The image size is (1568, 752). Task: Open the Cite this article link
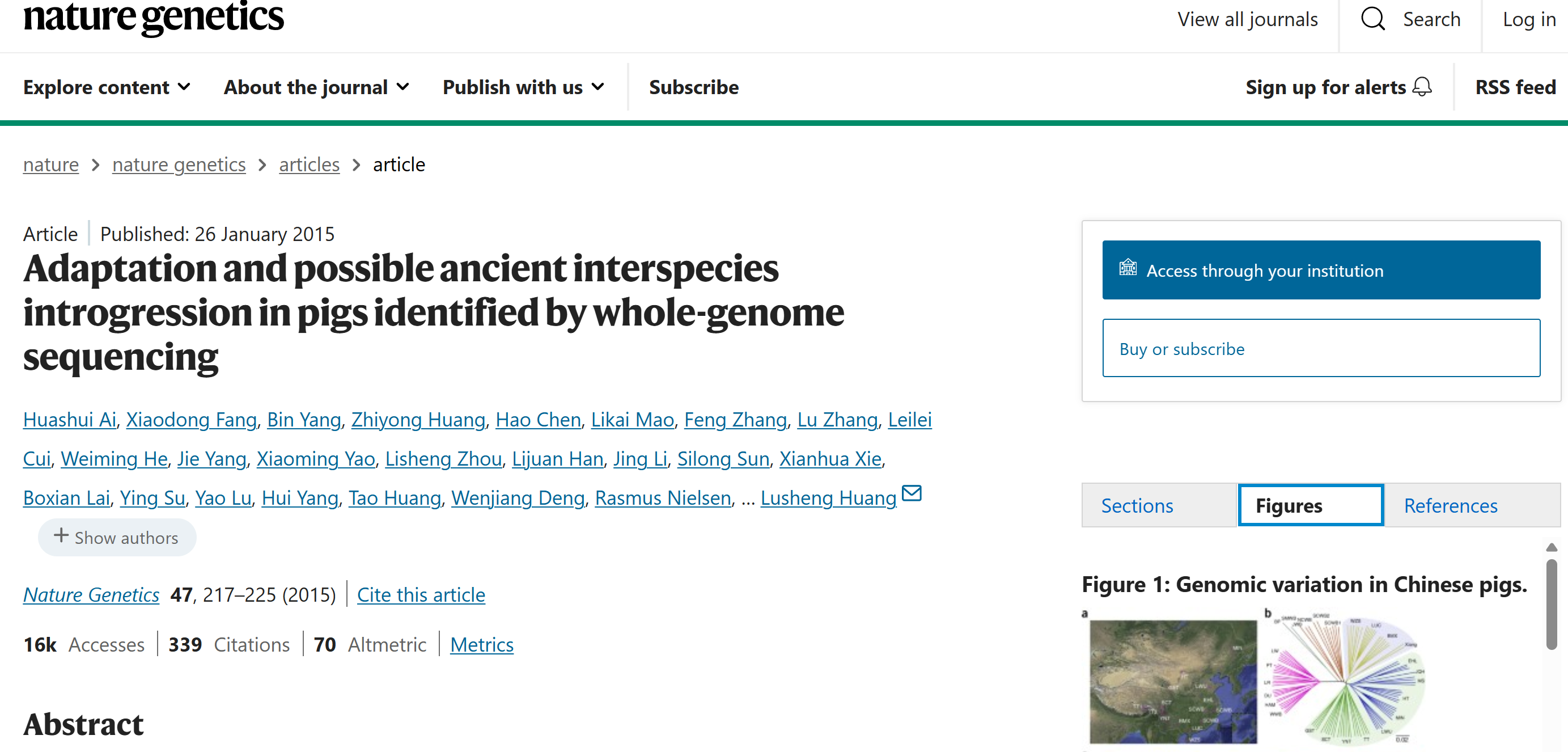click(421, 594)
